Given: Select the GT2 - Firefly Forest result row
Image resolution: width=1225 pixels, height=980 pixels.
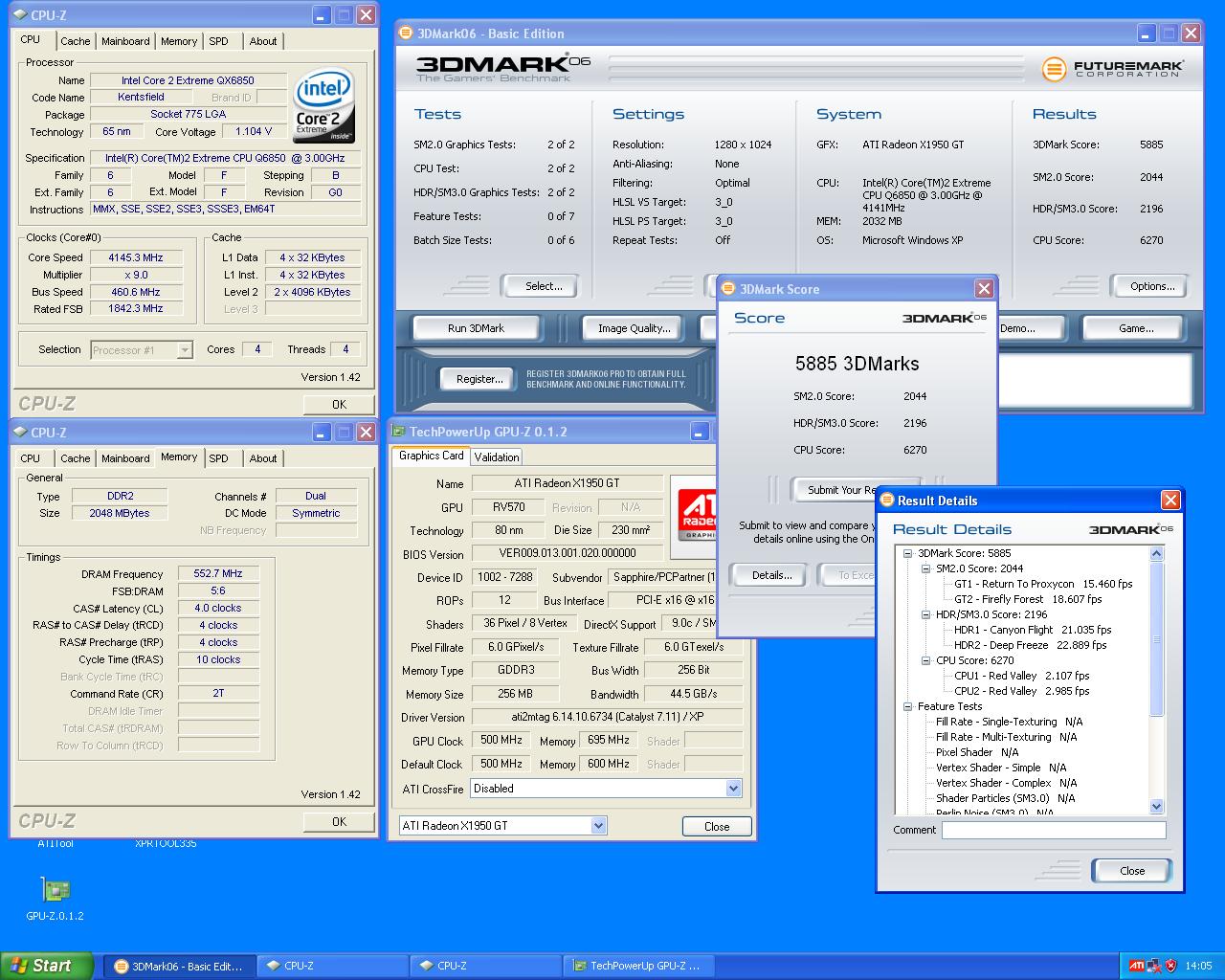Looking at the screenshot, I should click(1028, 599).
